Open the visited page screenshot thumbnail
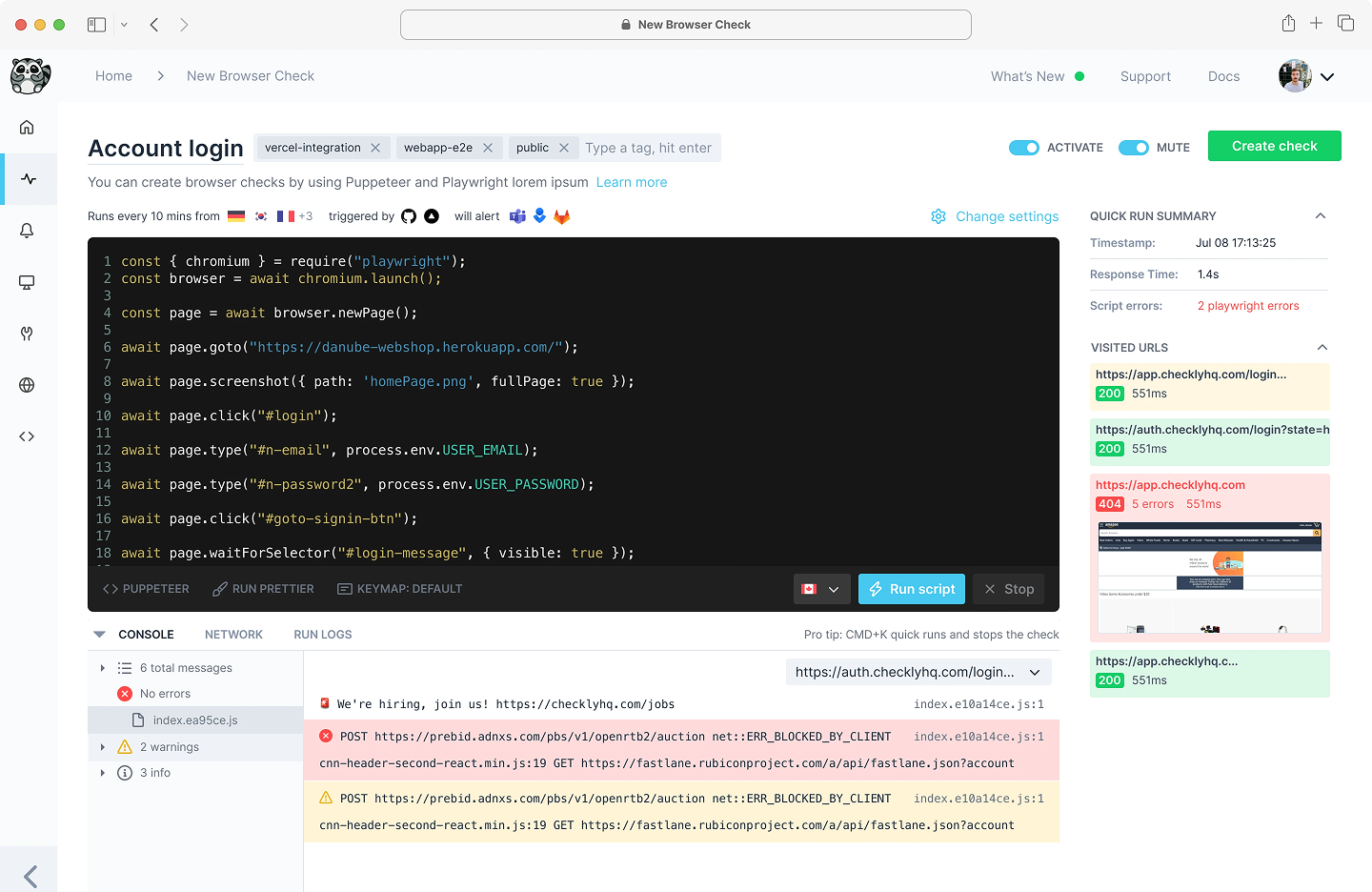This screenshot has width=1372, height=892. (x=1210, y=578)
